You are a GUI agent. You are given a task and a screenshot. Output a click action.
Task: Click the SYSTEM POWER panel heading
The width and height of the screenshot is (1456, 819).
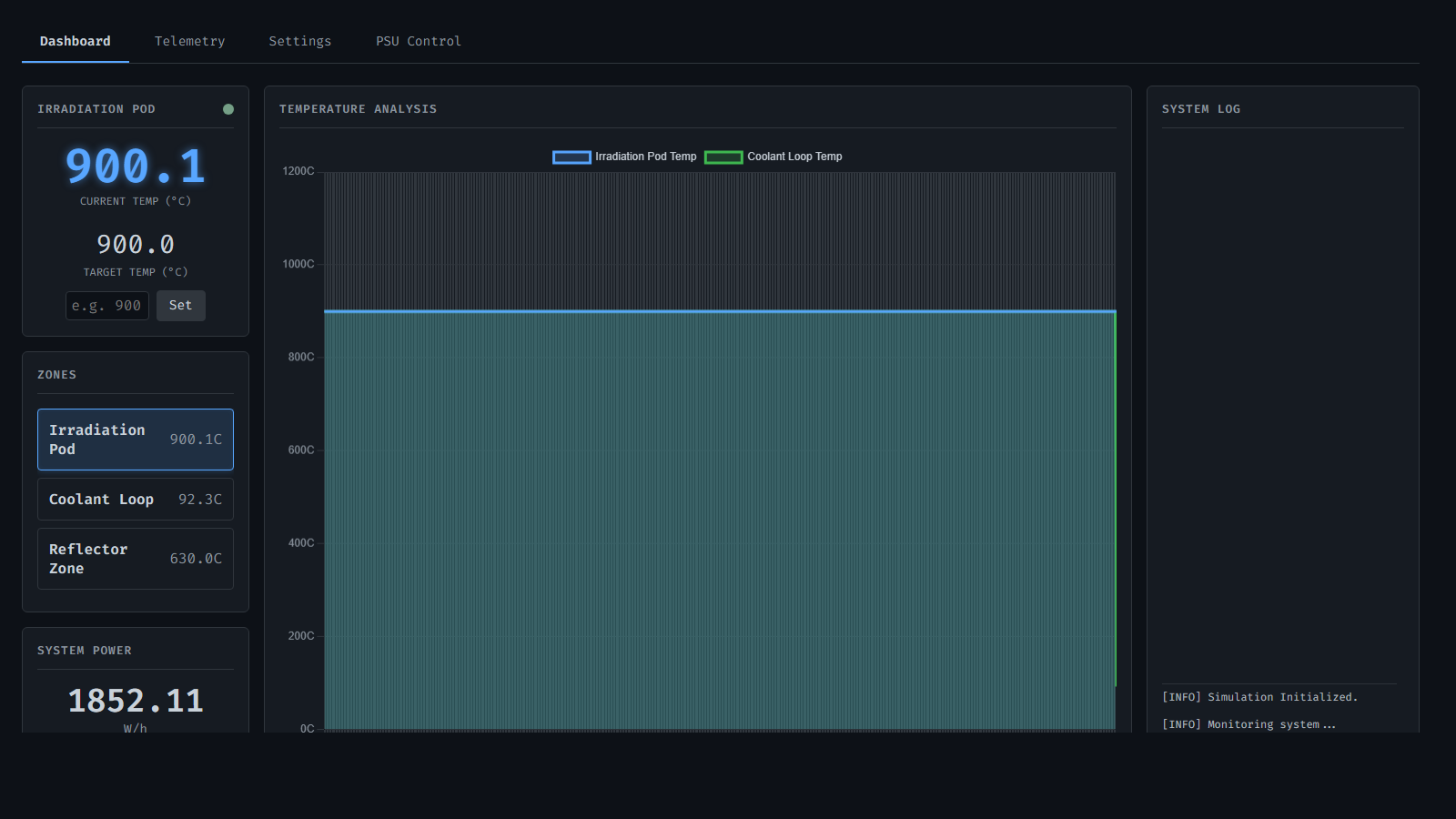click(x=85, y=651)
